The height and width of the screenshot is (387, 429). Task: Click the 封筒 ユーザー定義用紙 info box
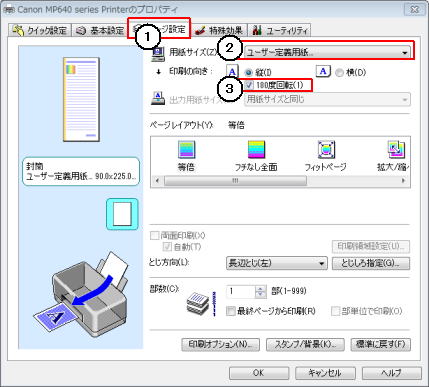pyautogui.click(x=81, y=171)
